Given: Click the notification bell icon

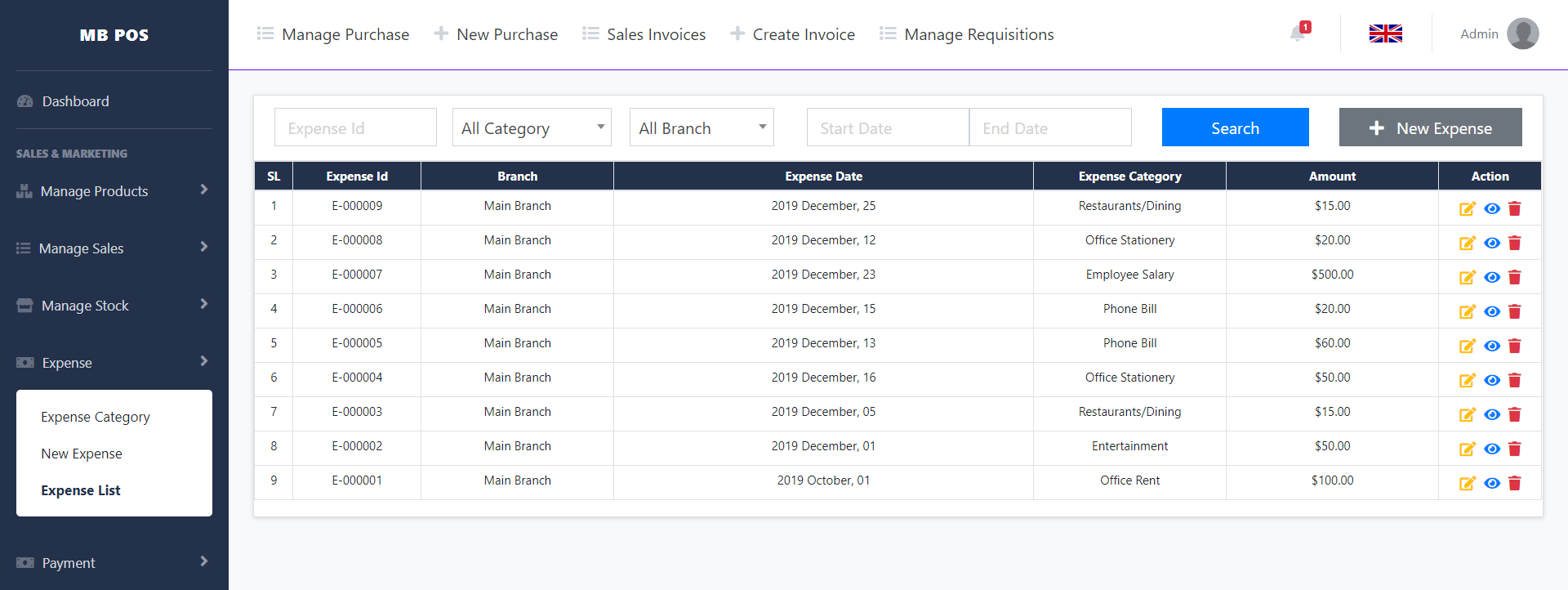Looking at the screenshot, I should pos(1298,34).
